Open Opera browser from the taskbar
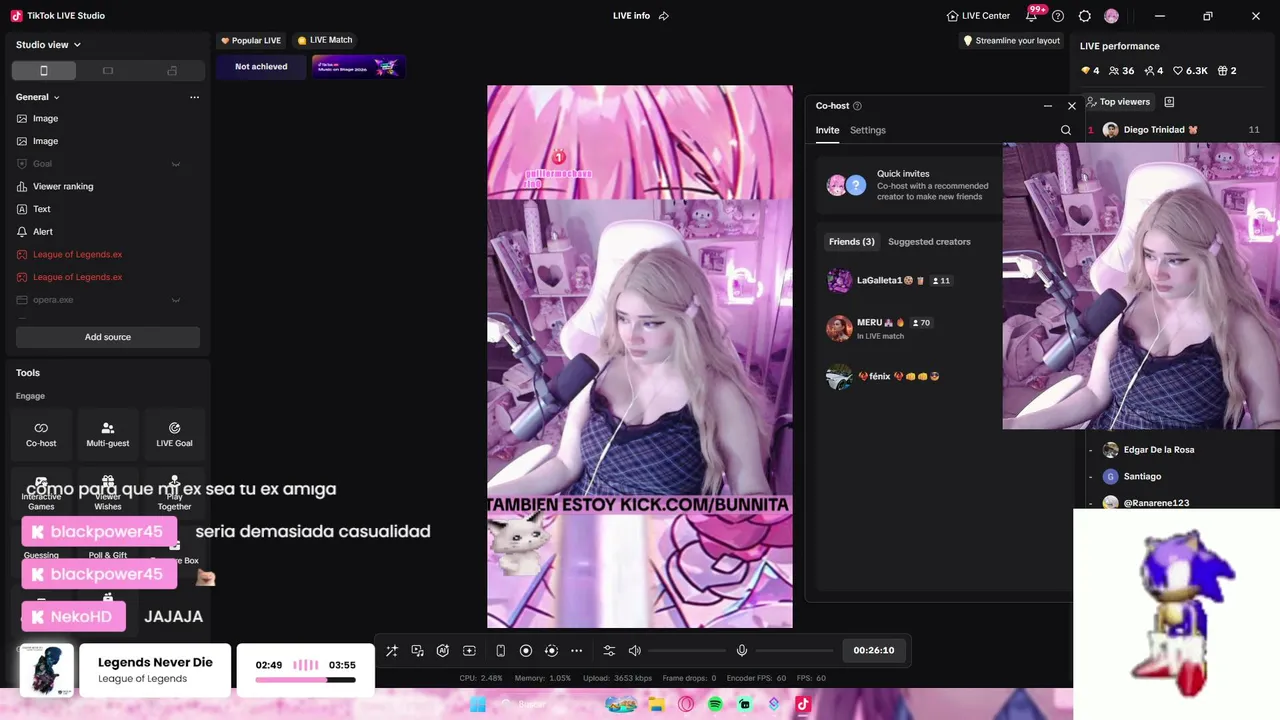Screen dimensions: 1280x720 tap(686, 705)
